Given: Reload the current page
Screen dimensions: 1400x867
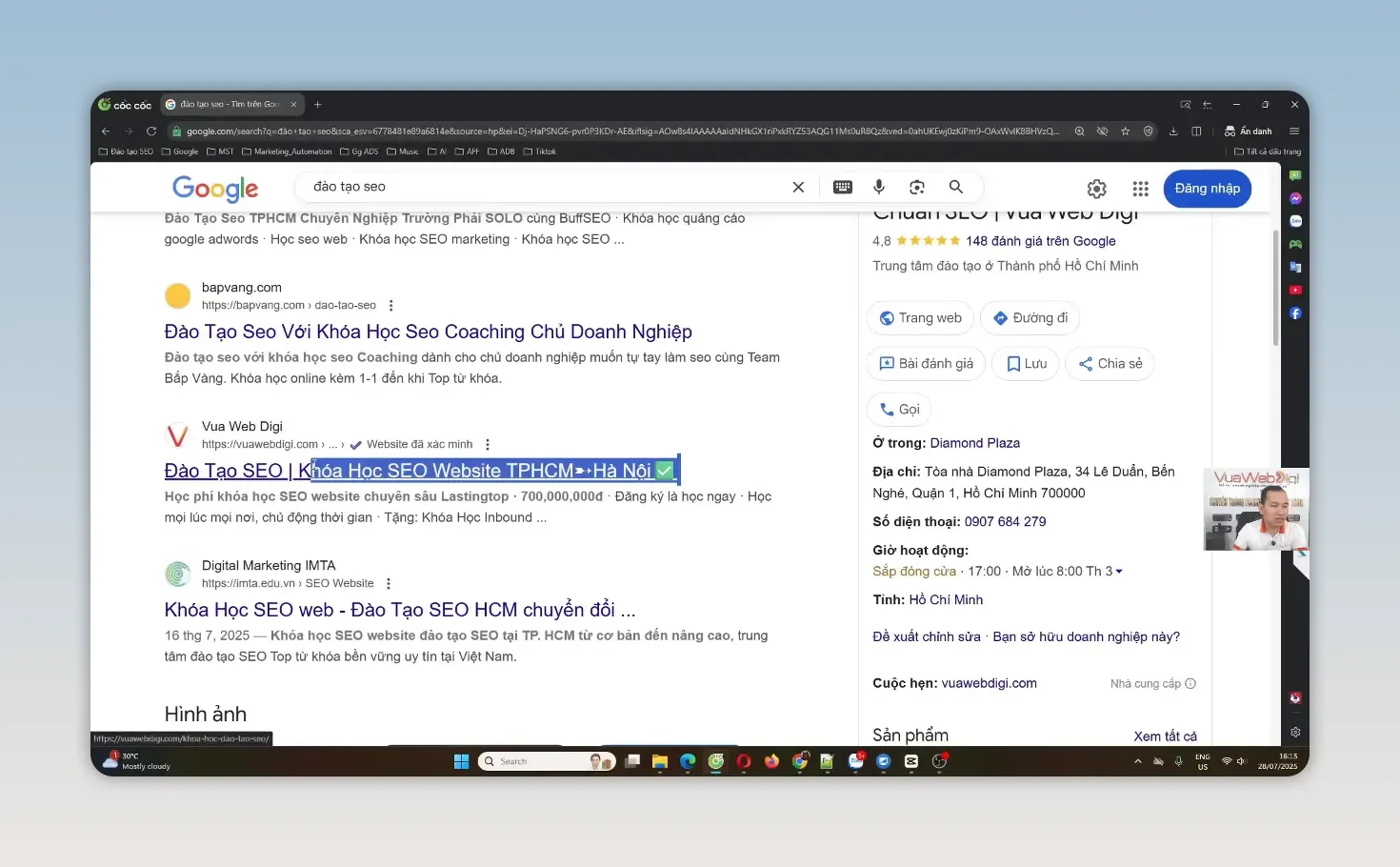Looking at the screenshot, I should click(x=150, y=131).
